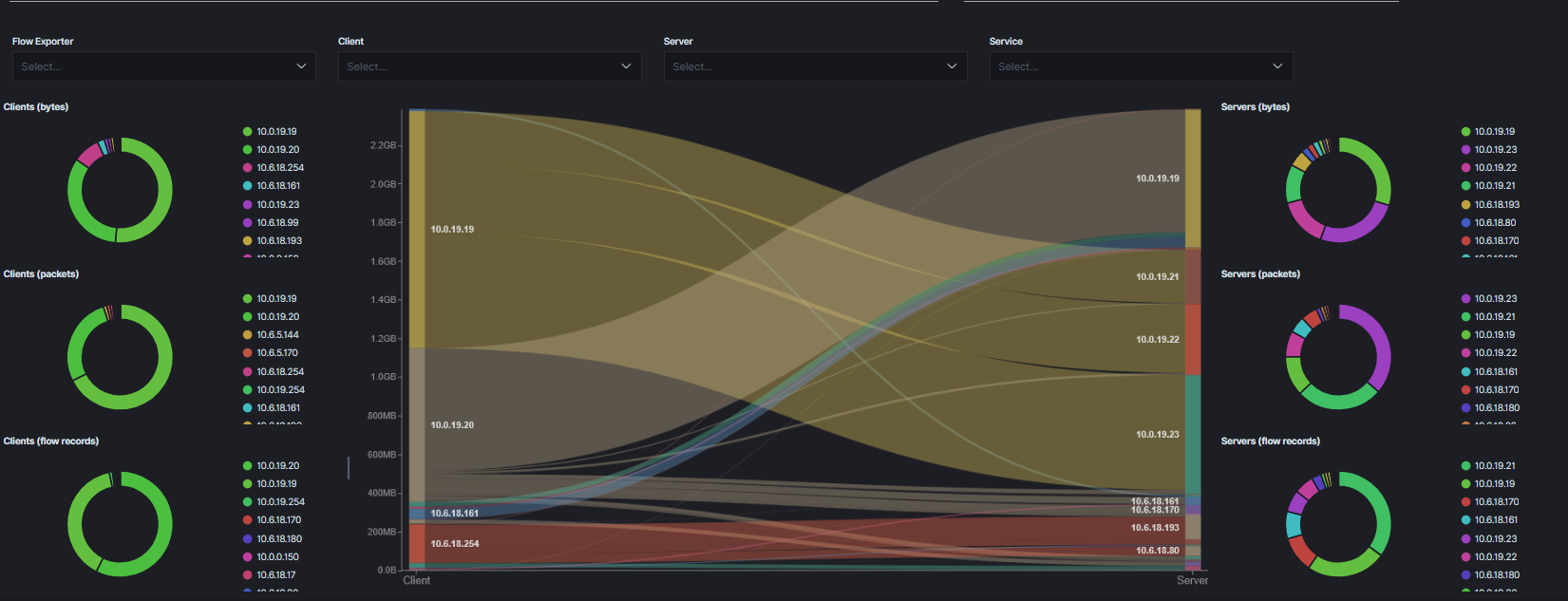This screenshot has width=1568, height=601.
Task: Select 10.6.18.170 in Servers (packets) legend
Action: coord(1497,390)
